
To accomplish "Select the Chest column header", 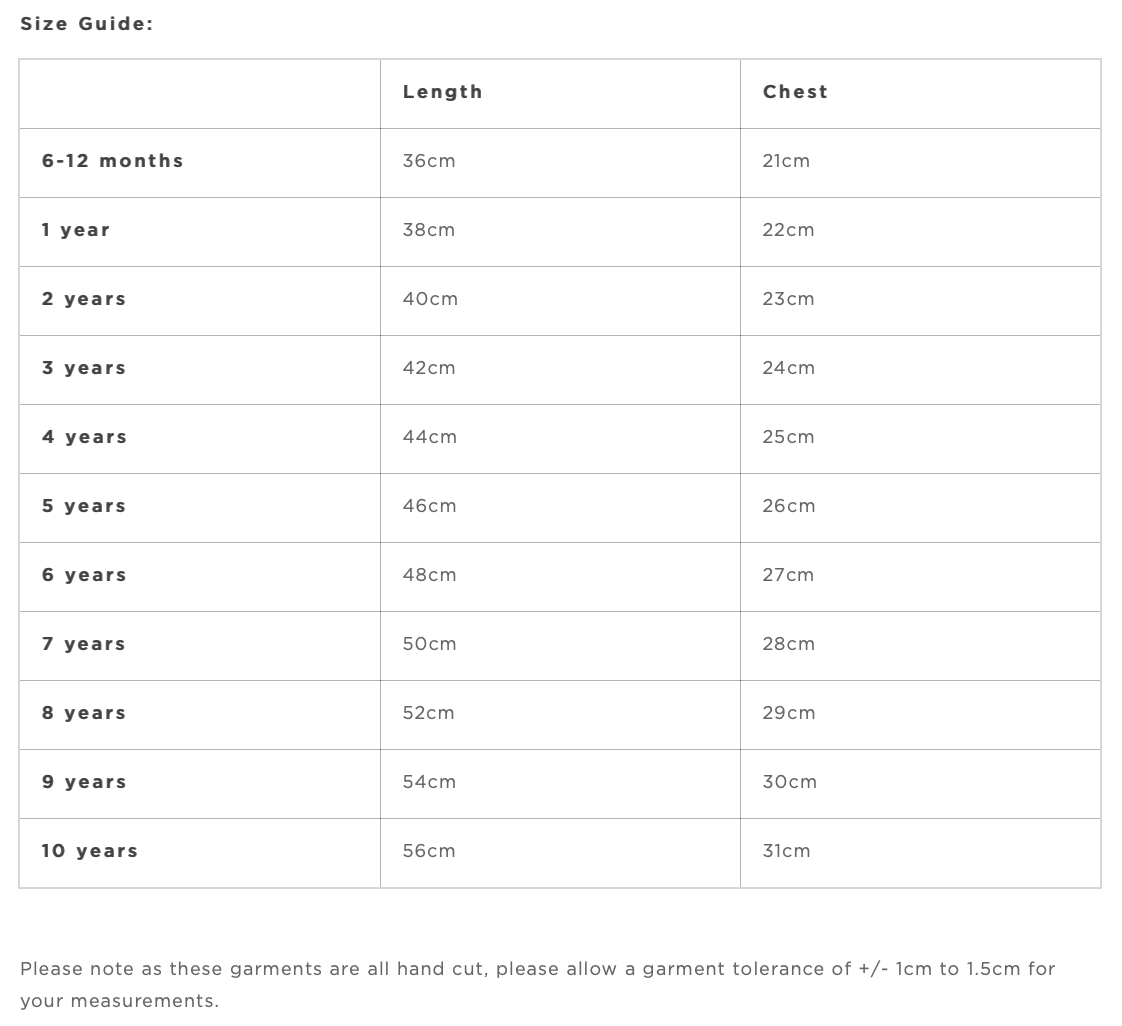I will click(795, 92).
